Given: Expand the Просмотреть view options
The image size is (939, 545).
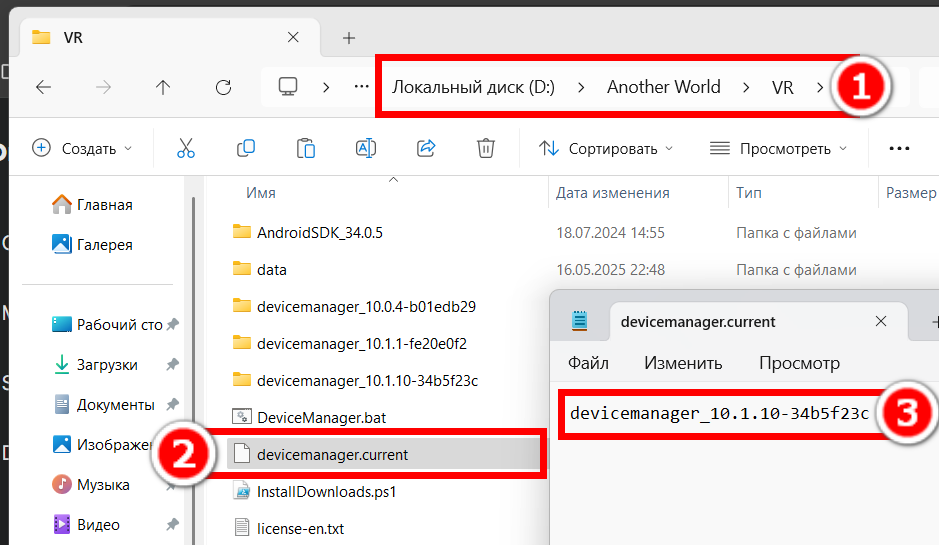Looking at the screenshot, I should point(779,148).
